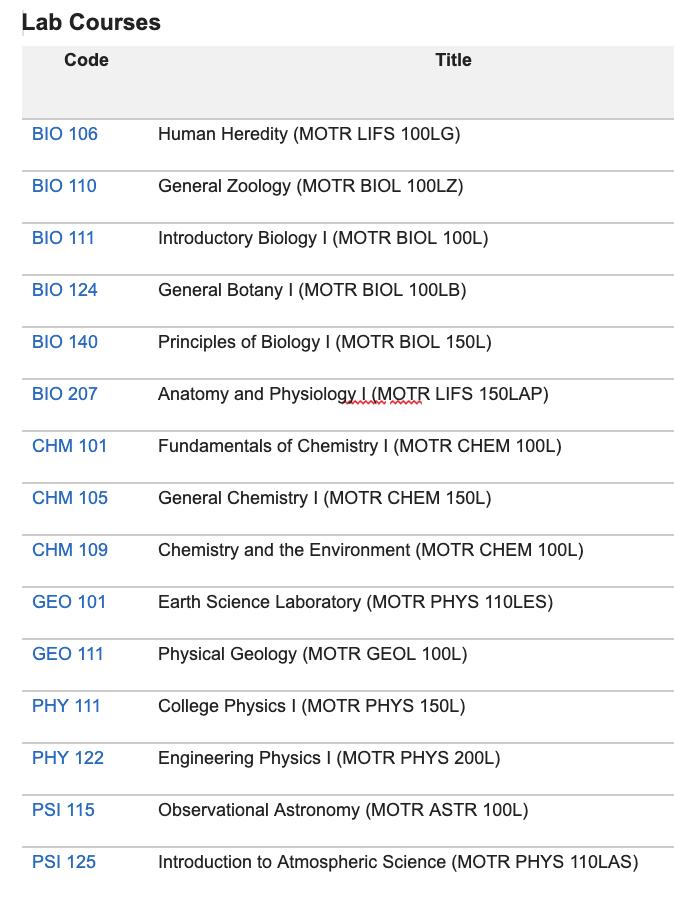Screen dimensions: 674x900
Task: Open the BIO 106 course link
Action: [65, 134]
